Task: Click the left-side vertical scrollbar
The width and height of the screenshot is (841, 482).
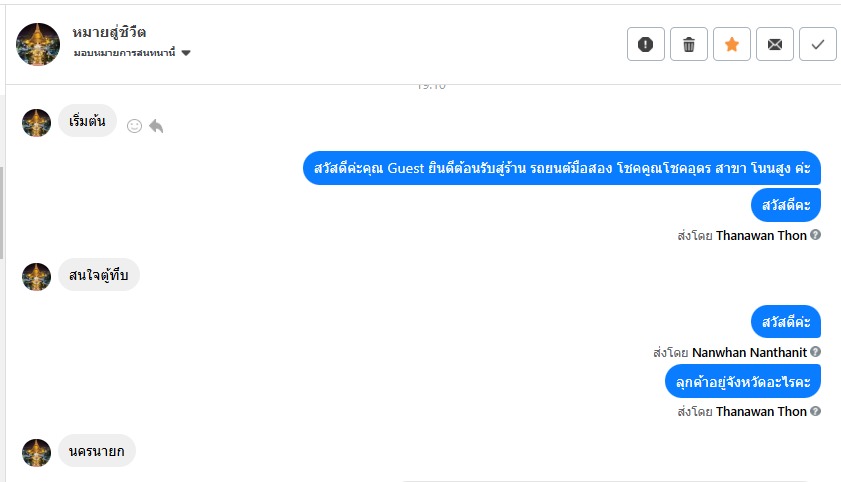Action: coord(2,212)
